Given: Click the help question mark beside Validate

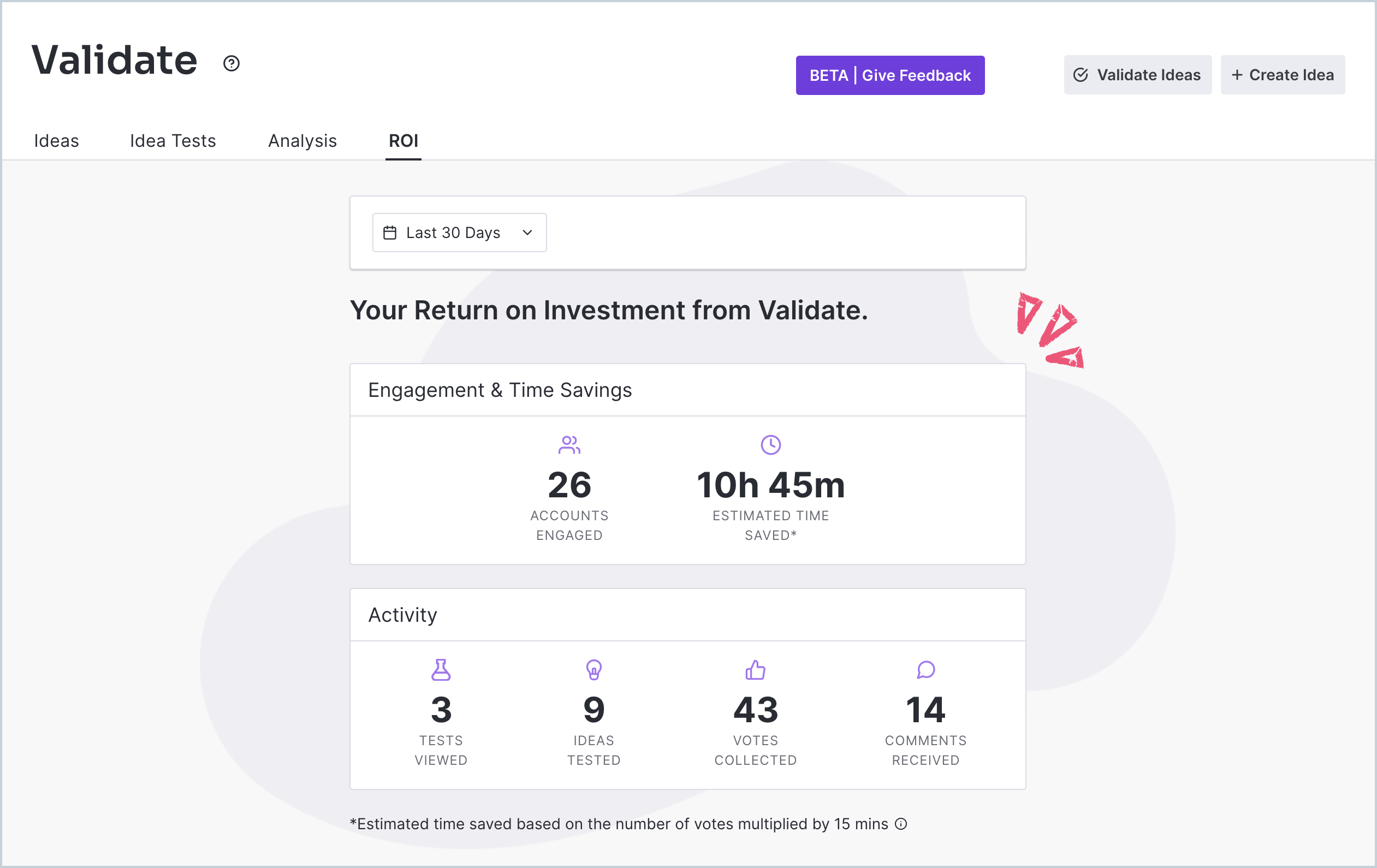Looking at the screenshot, I should (231, 63).
